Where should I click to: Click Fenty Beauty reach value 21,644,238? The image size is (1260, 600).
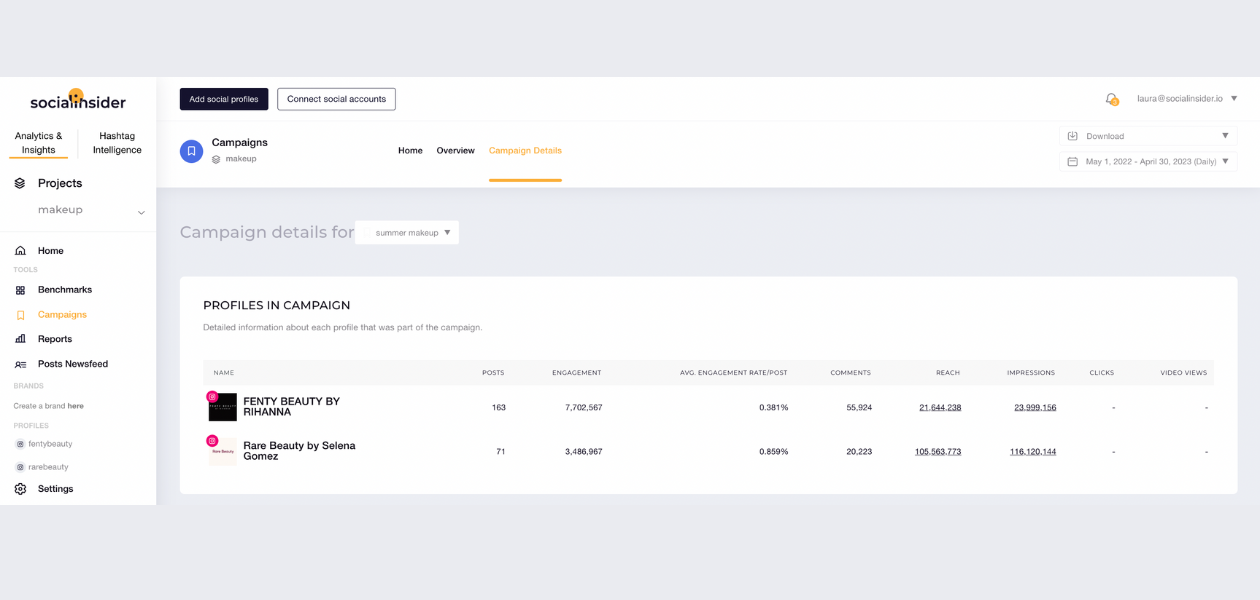pos(940,408)
